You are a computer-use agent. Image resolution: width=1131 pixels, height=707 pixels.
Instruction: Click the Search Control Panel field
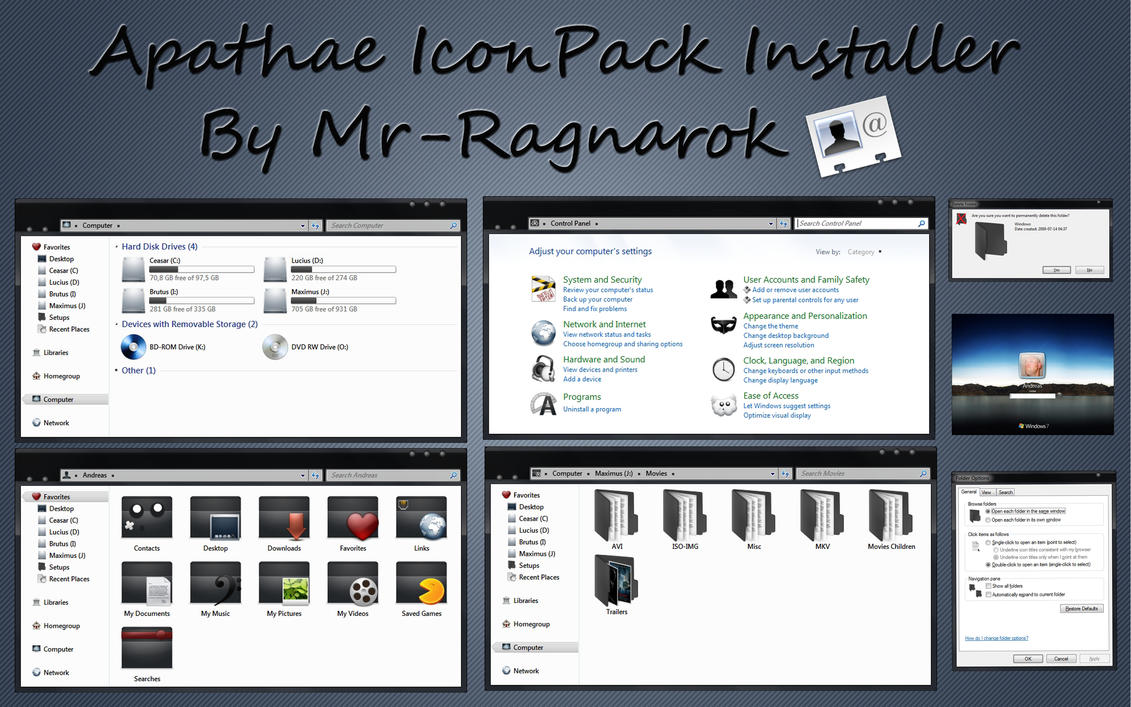(x=861, y=224)
